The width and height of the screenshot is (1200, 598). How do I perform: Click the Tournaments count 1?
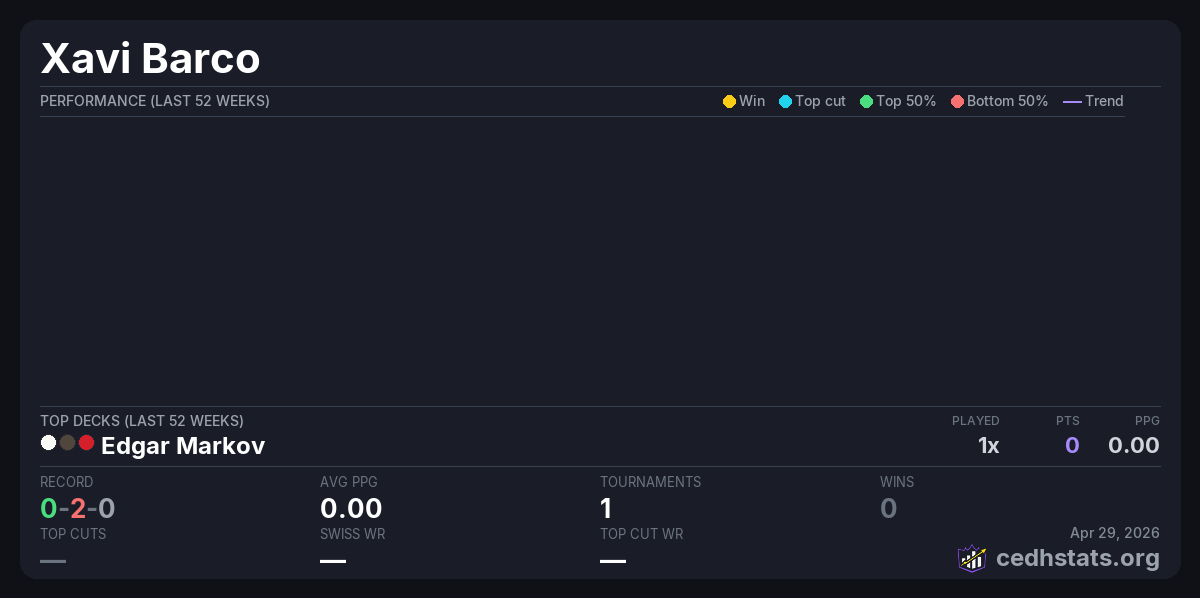tap(606, 509)
